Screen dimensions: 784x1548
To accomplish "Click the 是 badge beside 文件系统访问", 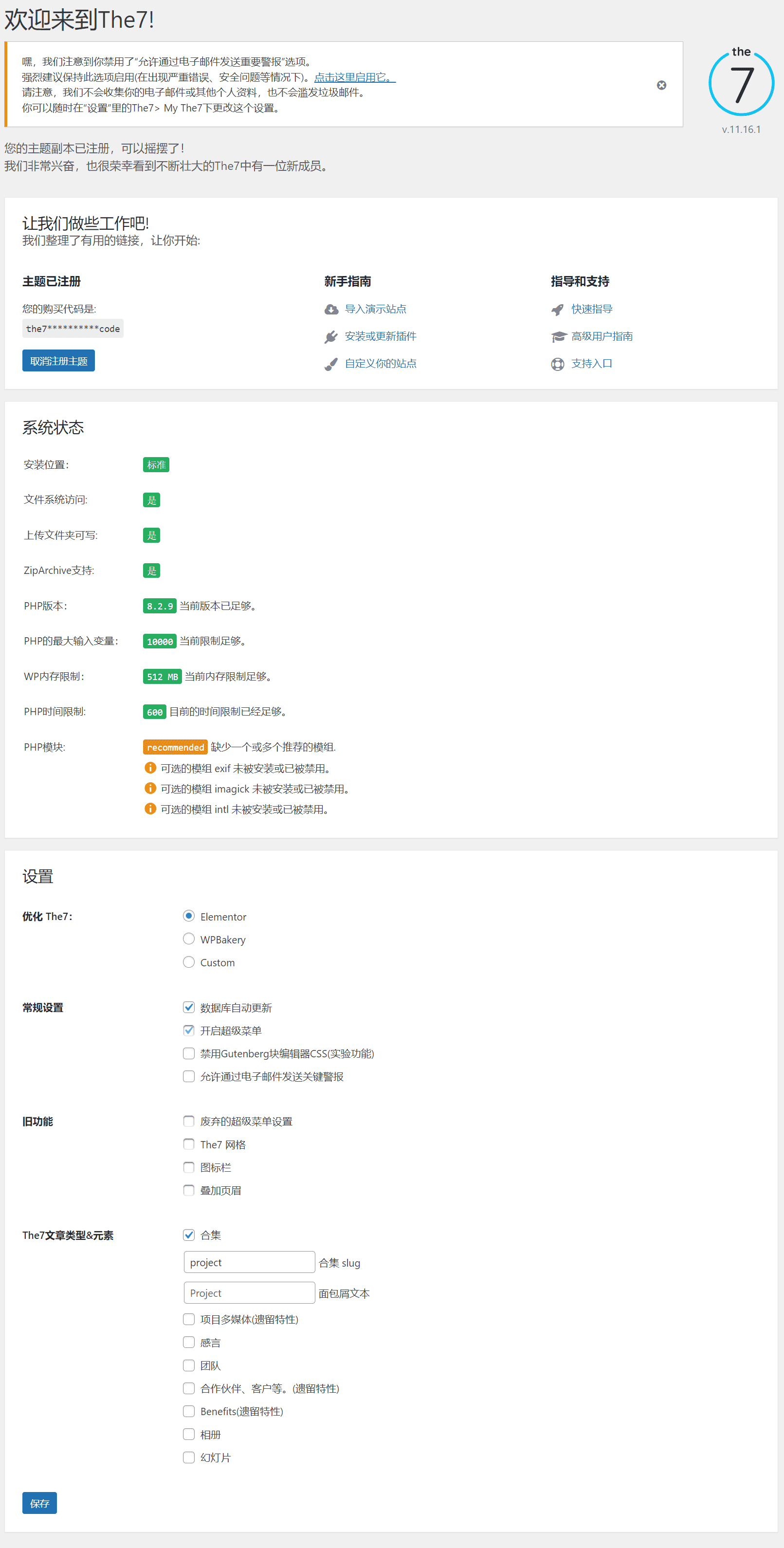I will (x=151, y=500).
